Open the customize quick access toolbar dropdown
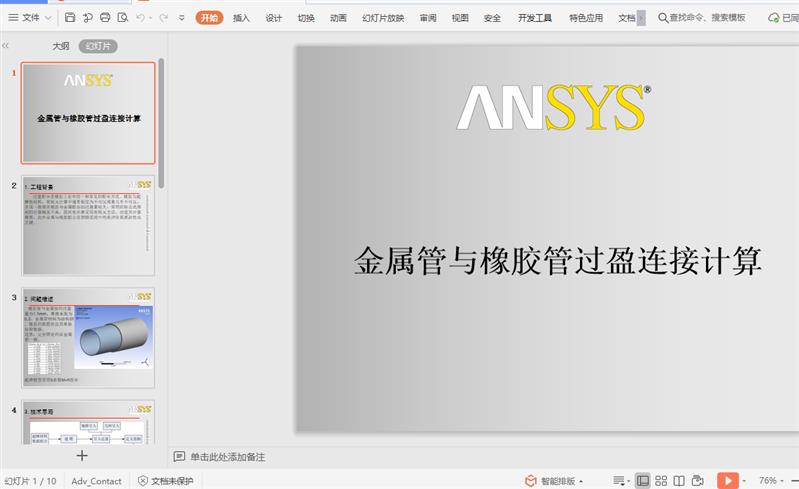The height and width of the screenshot is (489, 799). point(181,18)
